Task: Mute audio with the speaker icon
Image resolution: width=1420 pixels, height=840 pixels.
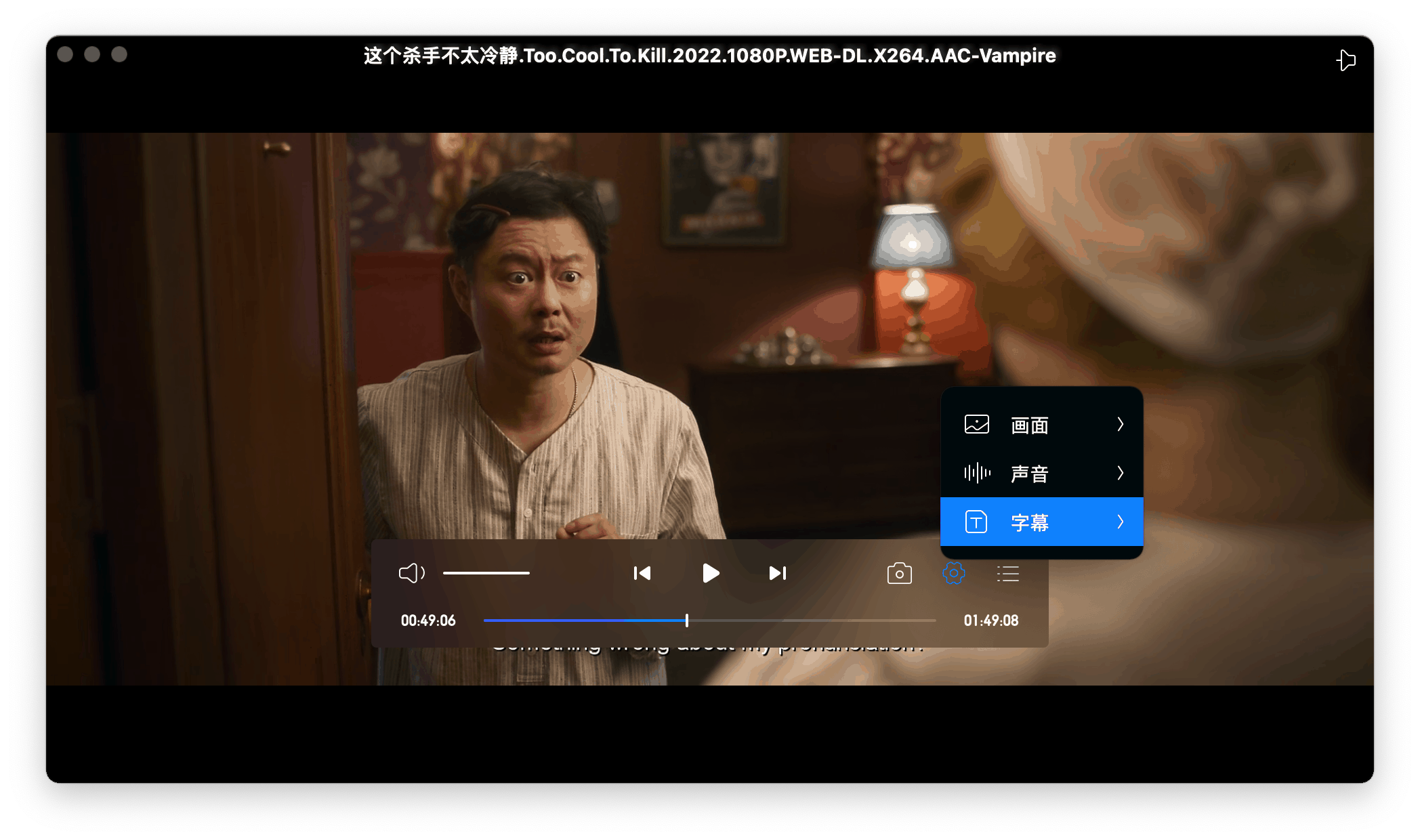Action: pos(411,573)
